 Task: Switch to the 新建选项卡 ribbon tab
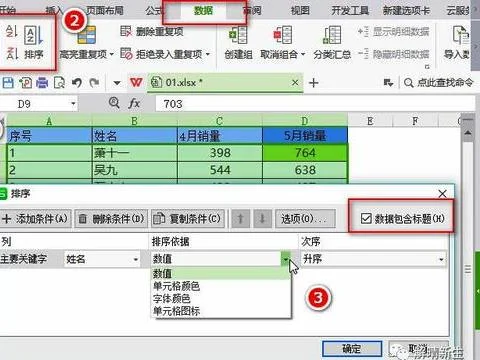pos(406,11)
